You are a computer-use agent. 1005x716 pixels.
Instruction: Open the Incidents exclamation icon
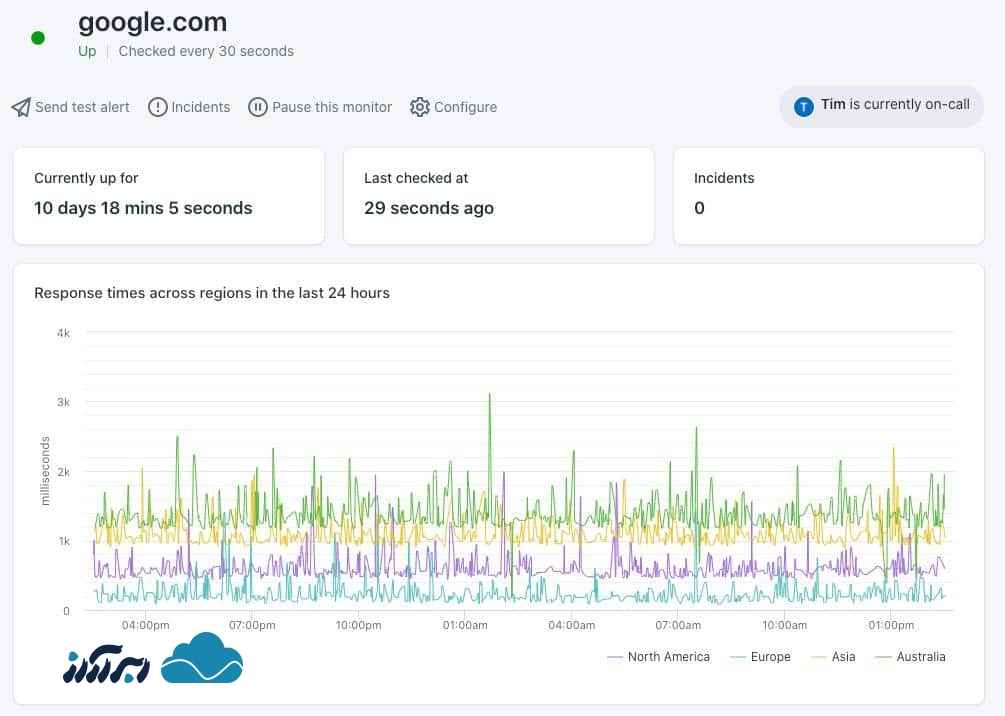[156, 107]
